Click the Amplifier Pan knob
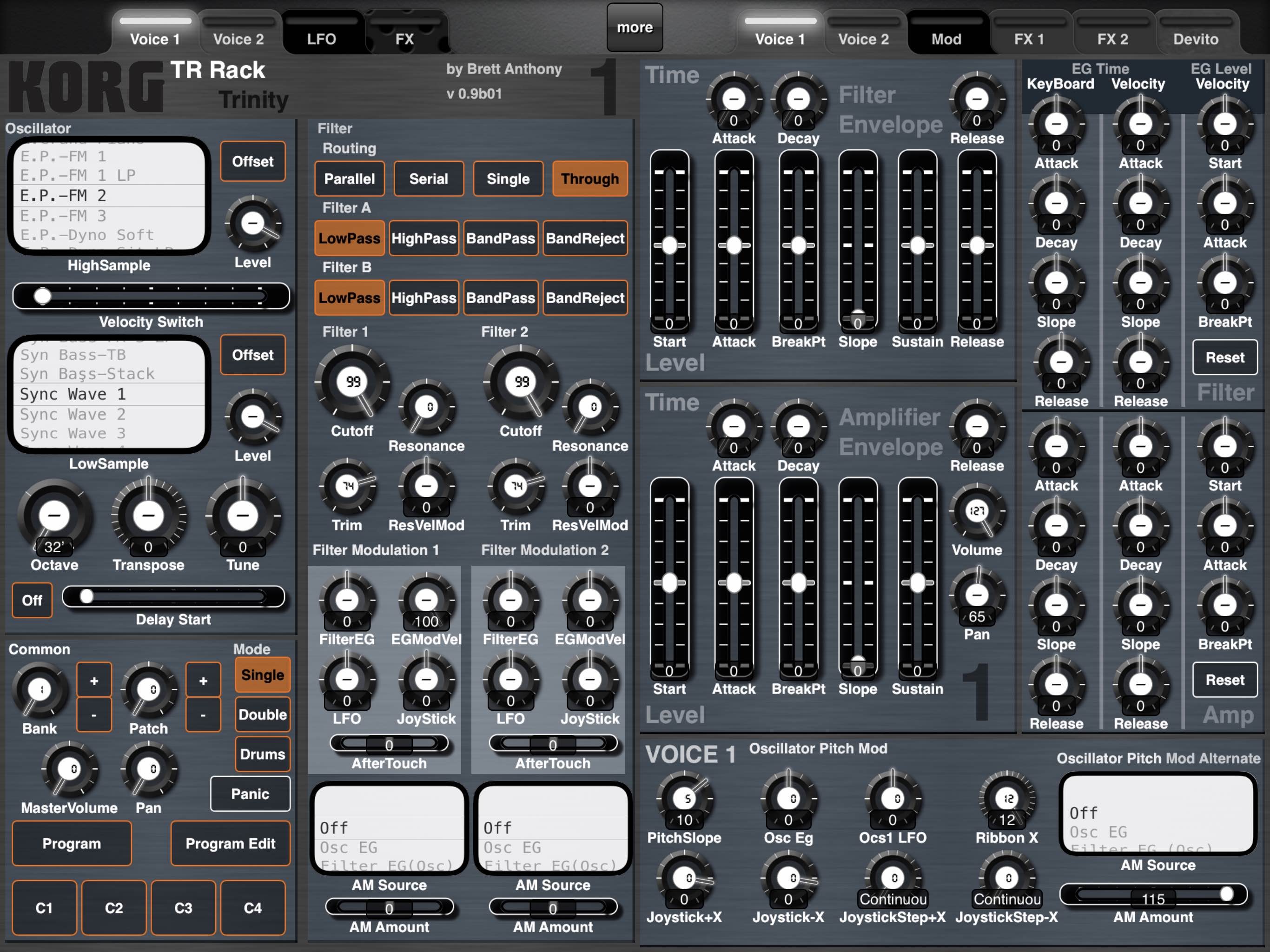The height and width of the screenshot is (952, 1270). click(x=977, y=595)
